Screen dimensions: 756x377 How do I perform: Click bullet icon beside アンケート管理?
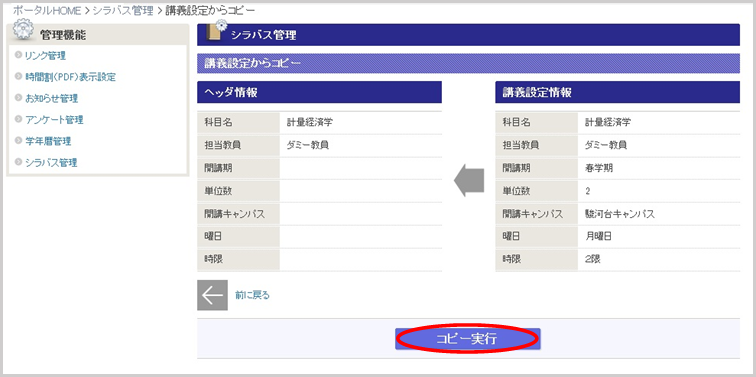coord(18,120)
